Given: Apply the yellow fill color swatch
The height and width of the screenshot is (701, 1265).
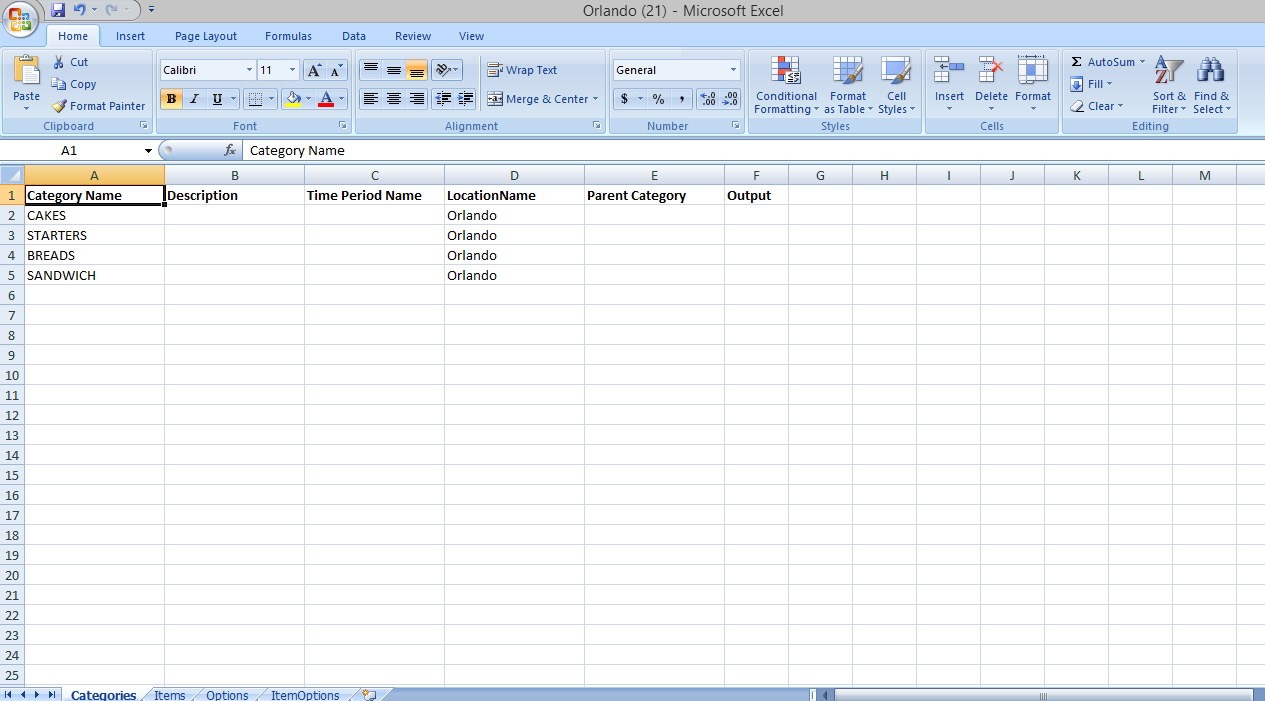Looking at the screenshot, I should [x=293, y=99].
